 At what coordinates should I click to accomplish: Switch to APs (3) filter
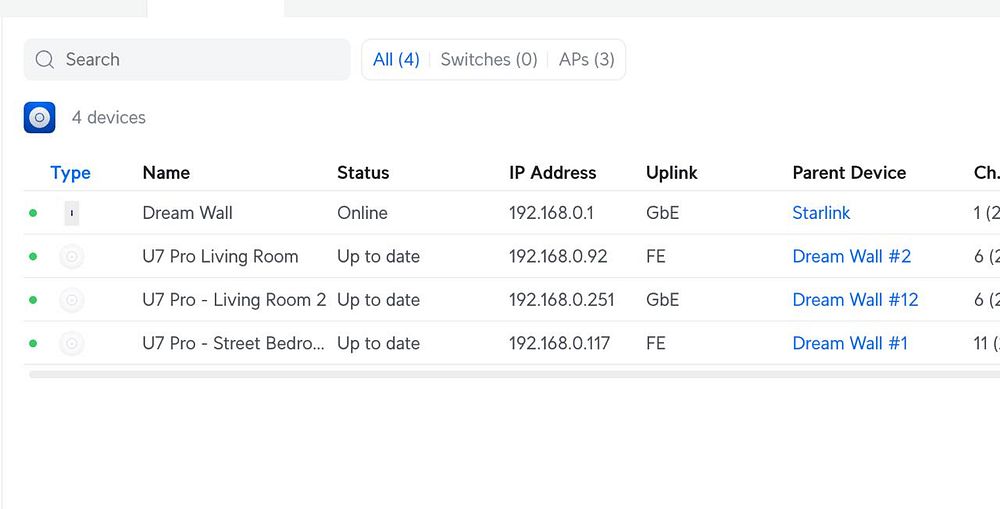(x=586, y=60)
